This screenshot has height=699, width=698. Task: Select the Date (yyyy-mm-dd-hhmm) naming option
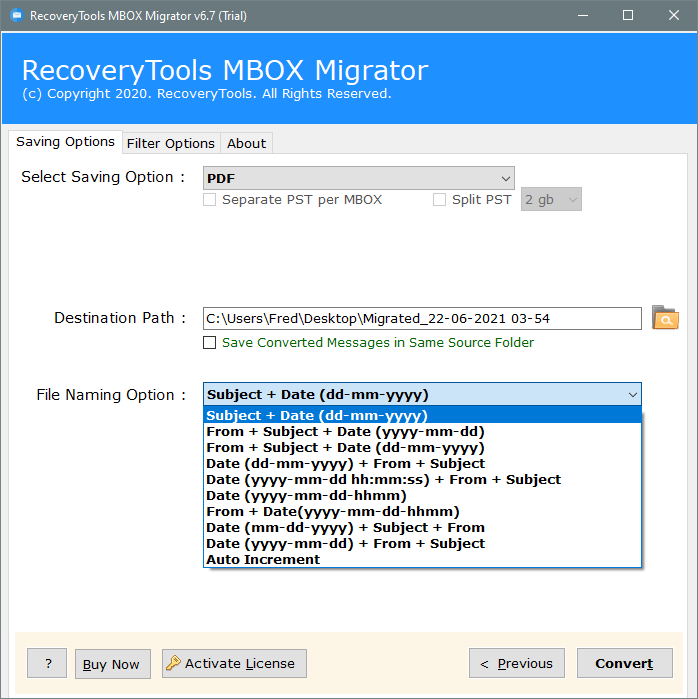click(422, 496)
